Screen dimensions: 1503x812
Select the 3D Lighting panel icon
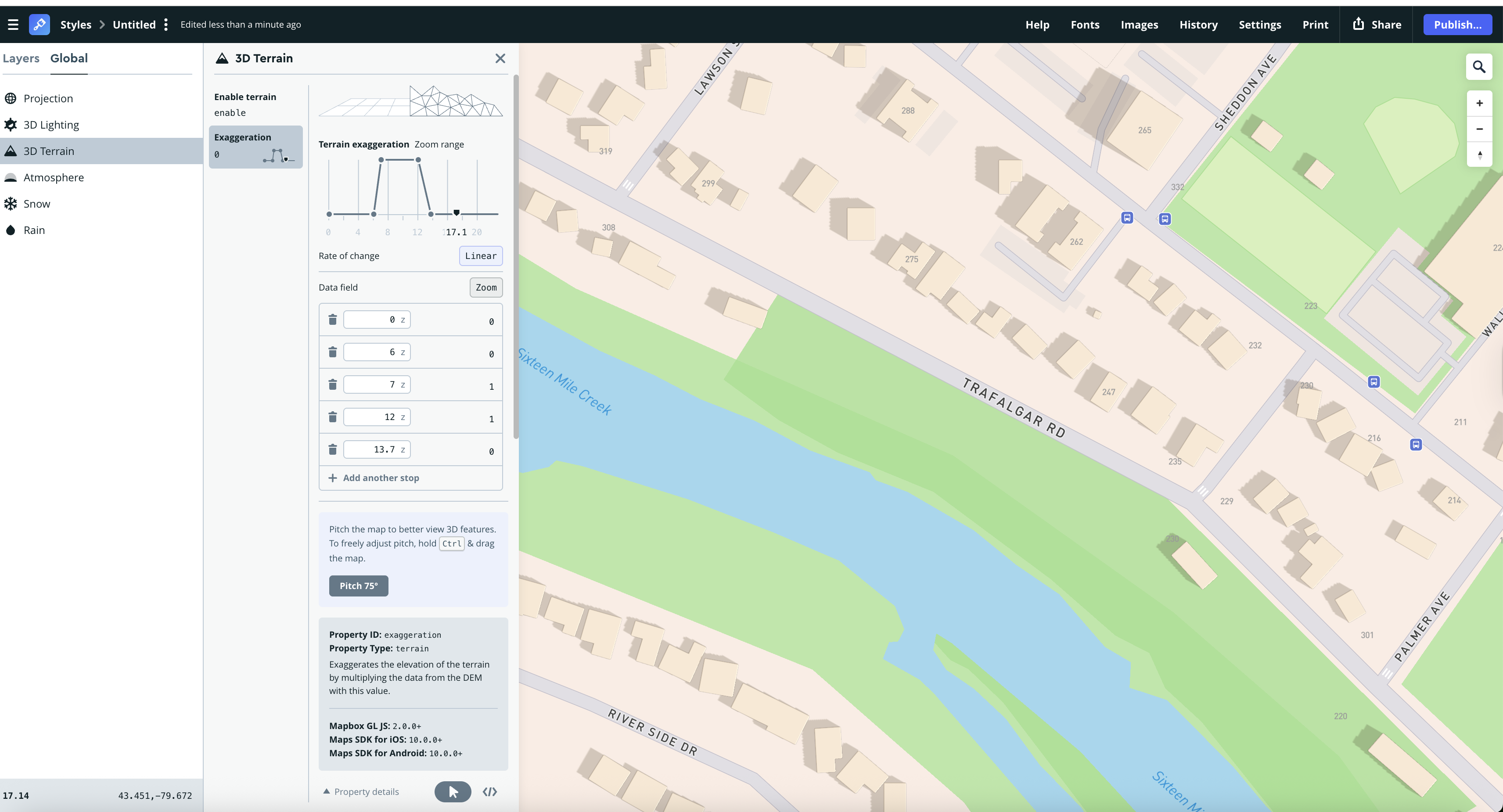11,124
